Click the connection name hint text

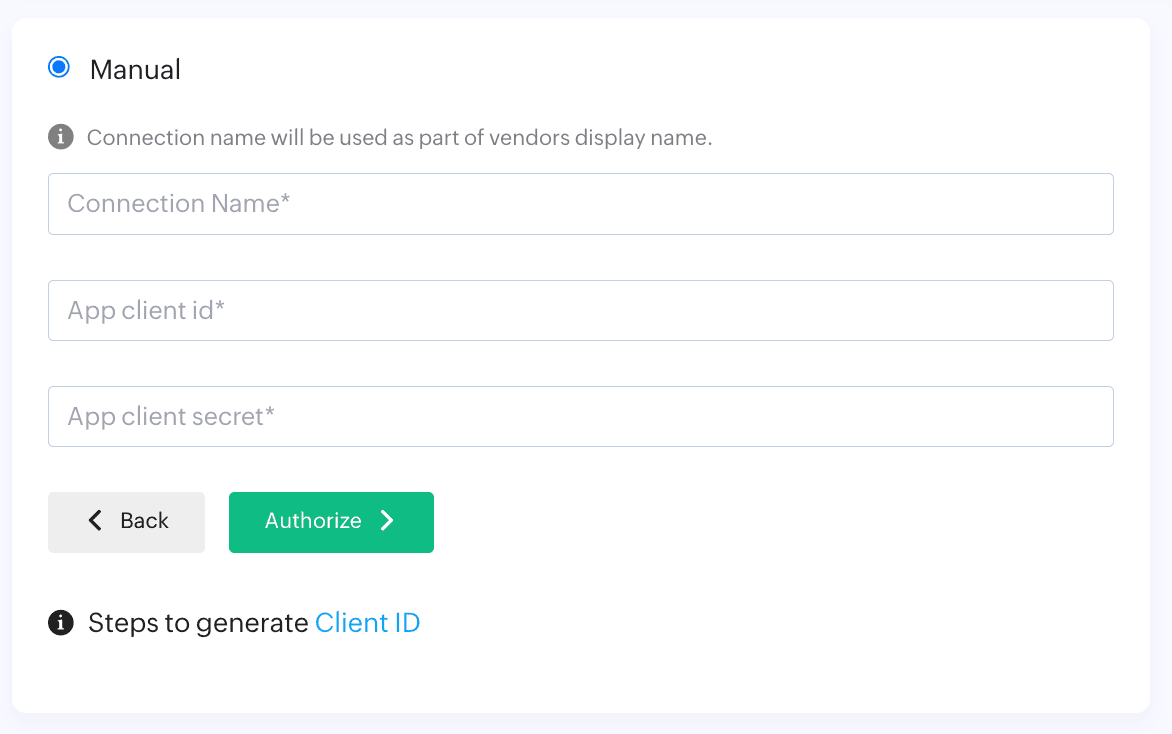[399, 138]
